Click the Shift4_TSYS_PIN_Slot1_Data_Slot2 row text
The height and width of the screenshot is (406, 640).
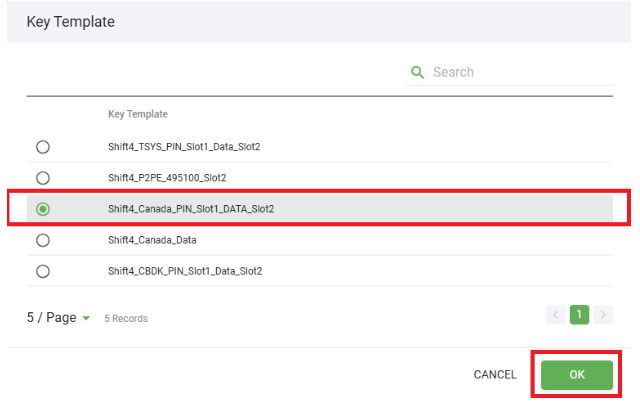coord(184,147)
